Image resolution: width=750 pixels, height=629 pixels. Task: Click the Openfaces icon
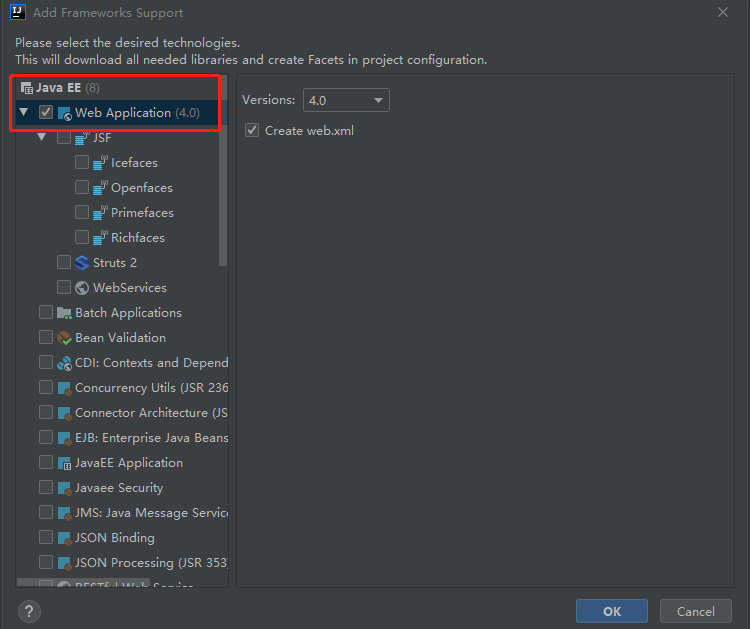pyautogui.click(x=100, y=188)
